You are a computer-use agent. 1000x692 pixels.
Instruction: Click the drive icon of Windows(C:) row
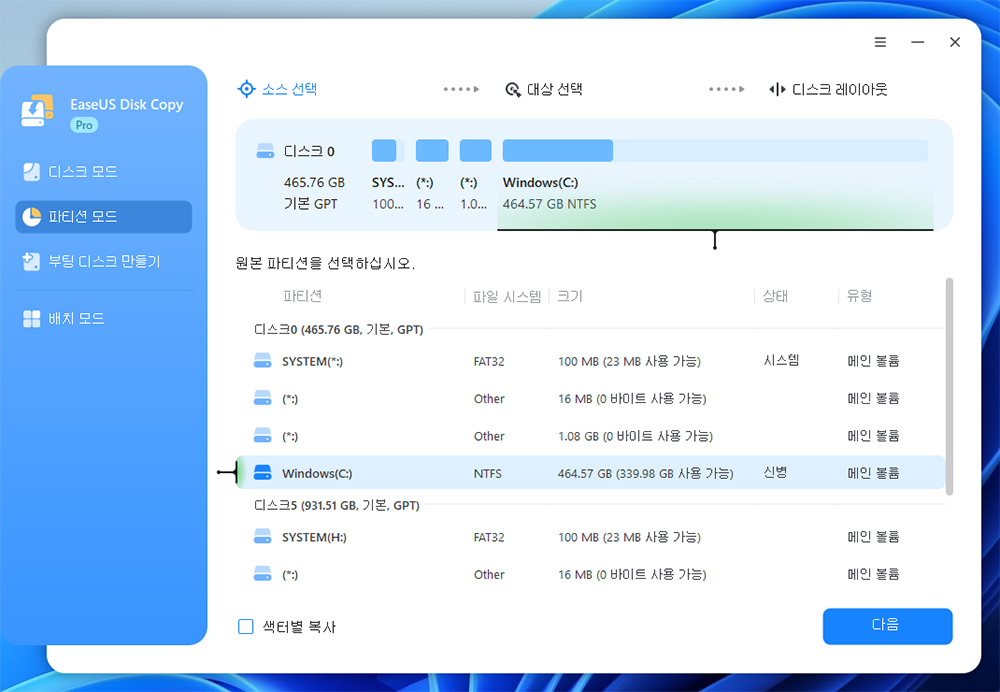[262, 473]
